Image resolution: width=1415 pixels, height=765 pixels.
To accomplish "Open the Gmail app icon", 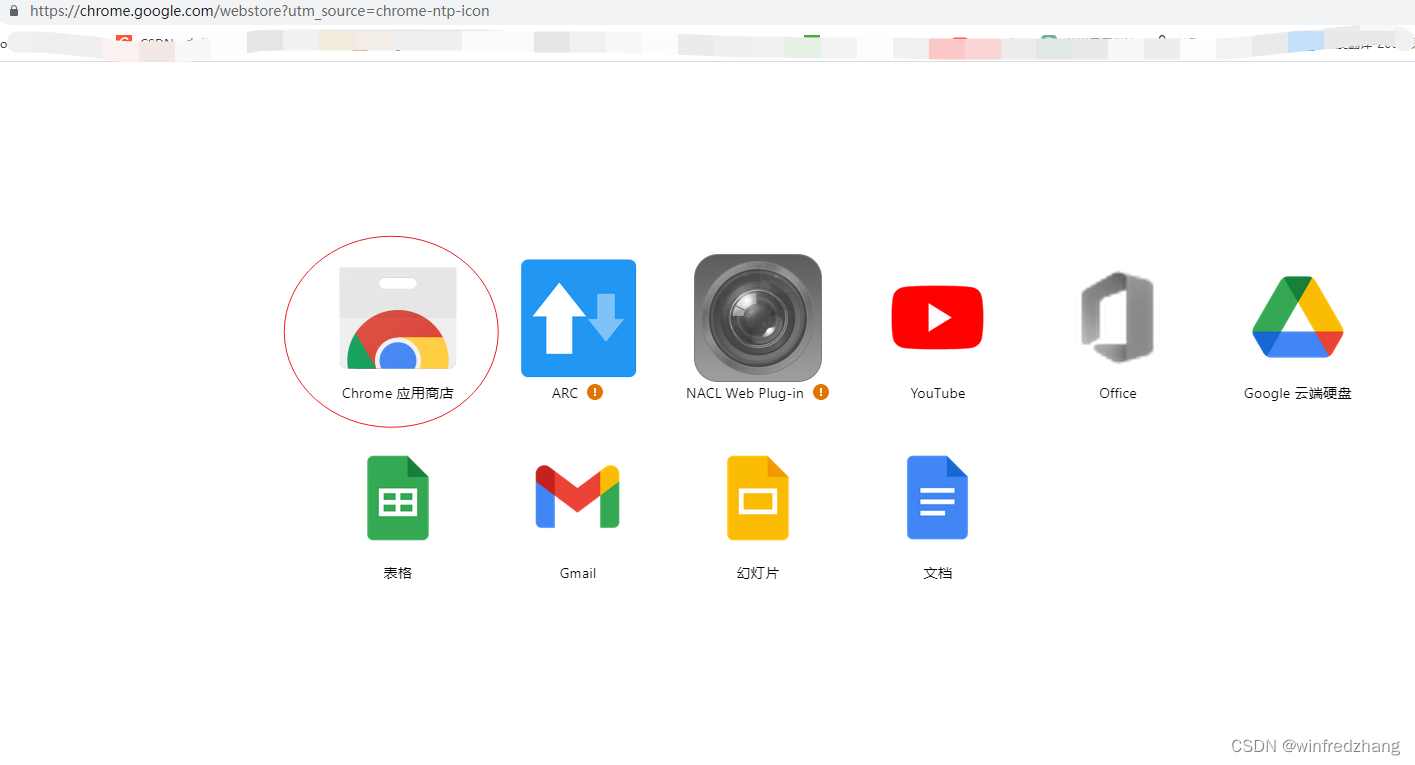I will pos(578,497).
